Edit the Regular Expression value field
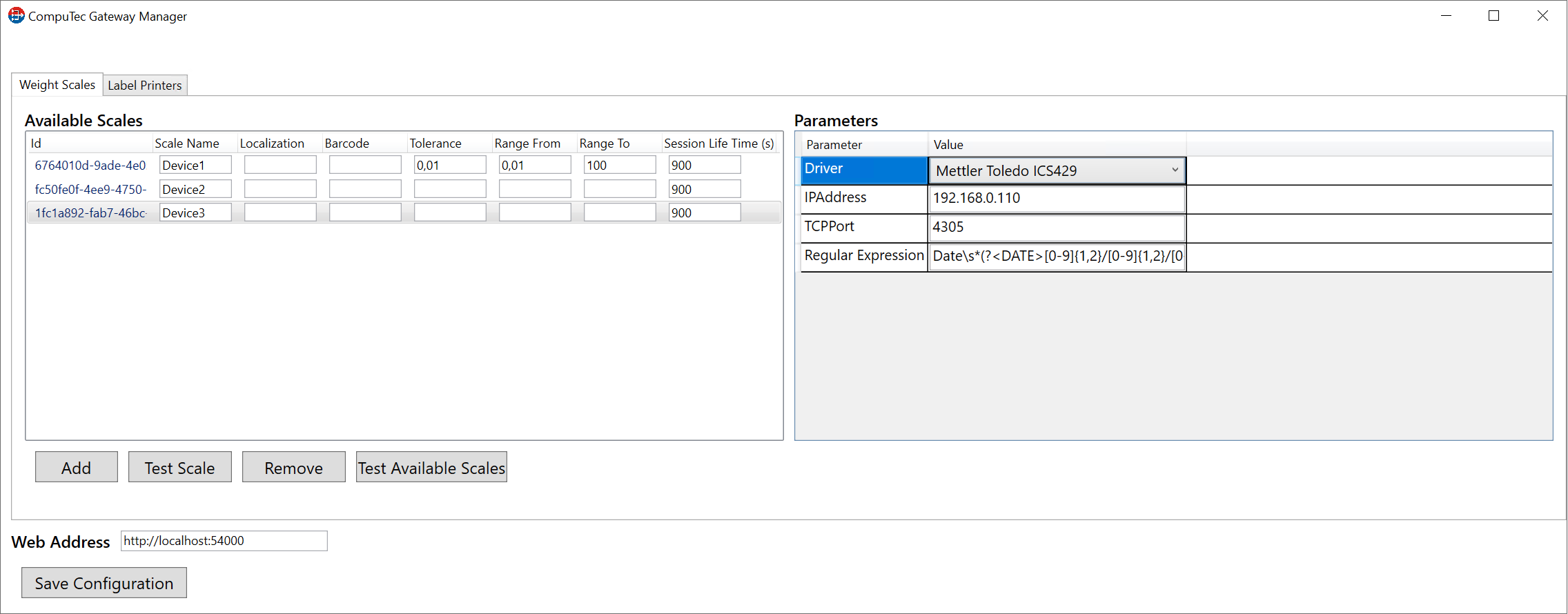 click(x=1056, y=257)
